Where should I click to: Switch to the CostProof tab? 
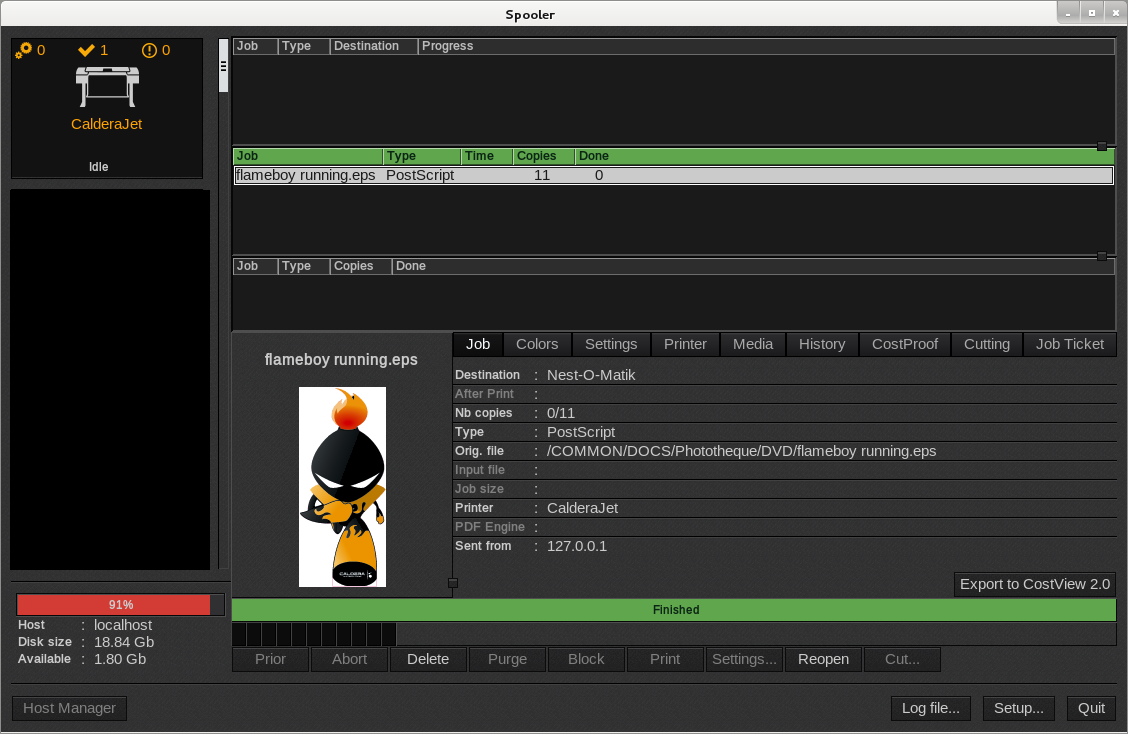pos(904,344)
